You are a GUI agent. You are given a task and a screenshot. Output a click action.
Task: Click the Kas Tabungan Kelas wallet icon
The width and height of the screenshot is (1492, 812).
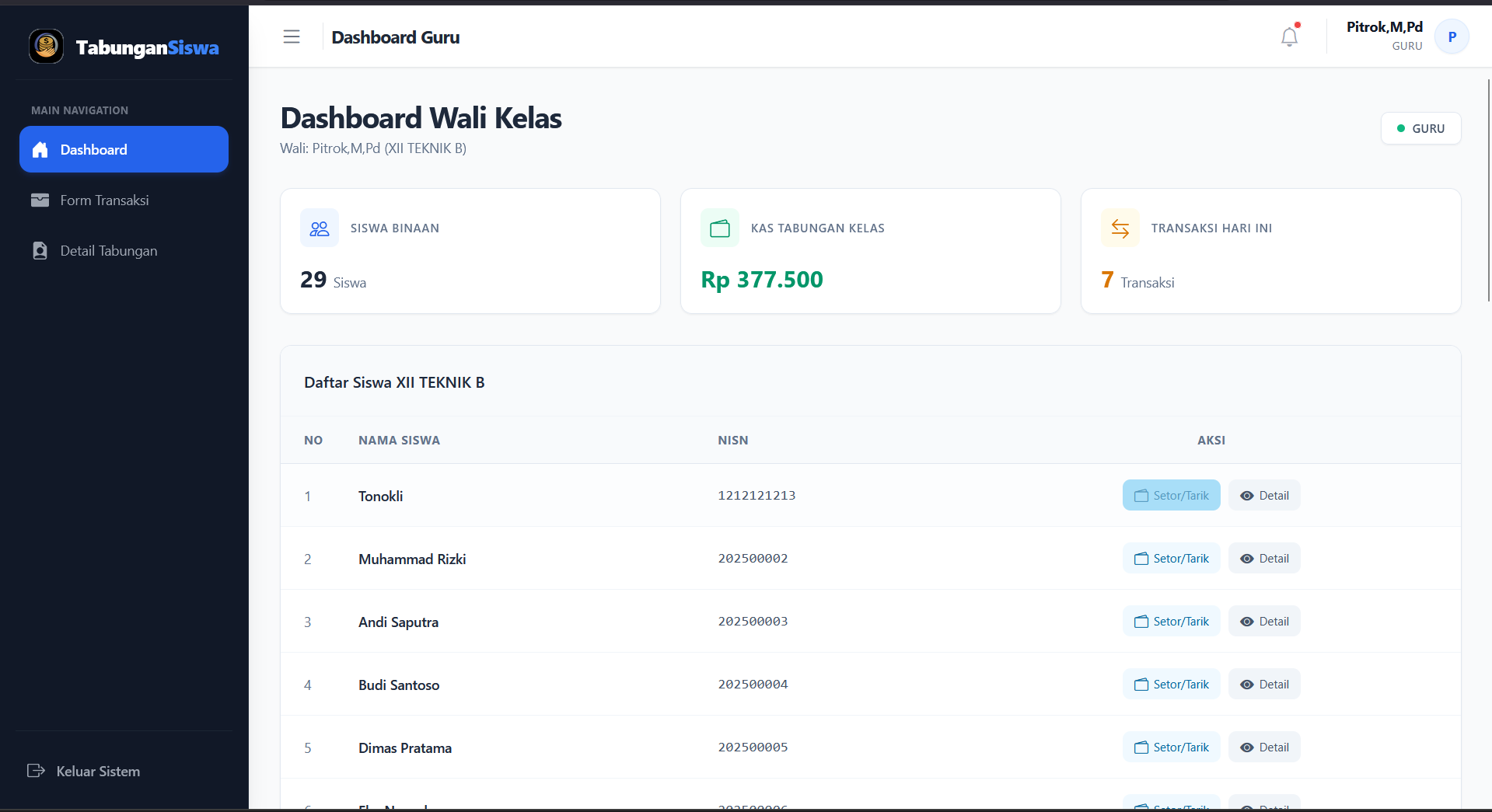point(720,228)
